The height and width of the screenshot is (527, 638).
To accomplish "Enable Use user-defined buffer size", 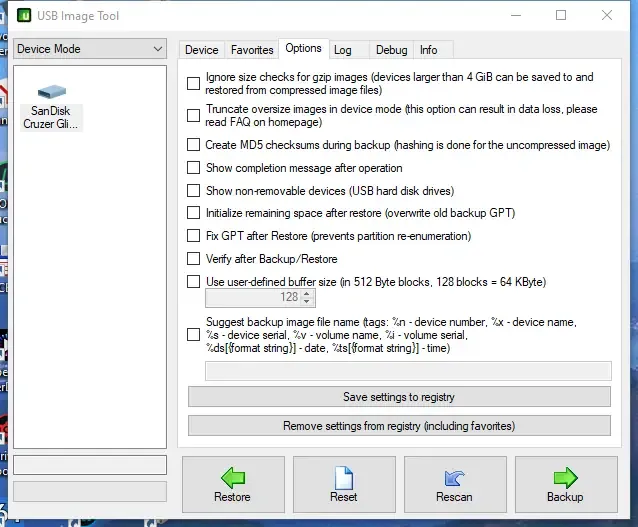I will [193, 282].
